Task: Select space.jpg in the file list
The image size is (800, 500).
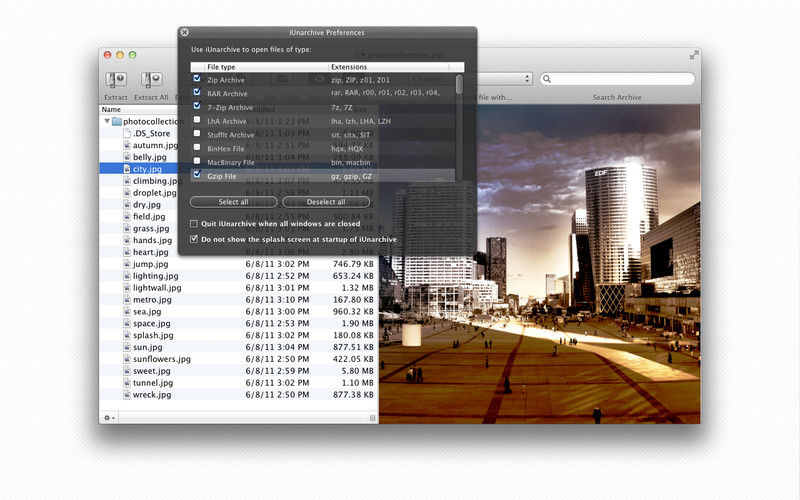Action: (x=152, y=323)
